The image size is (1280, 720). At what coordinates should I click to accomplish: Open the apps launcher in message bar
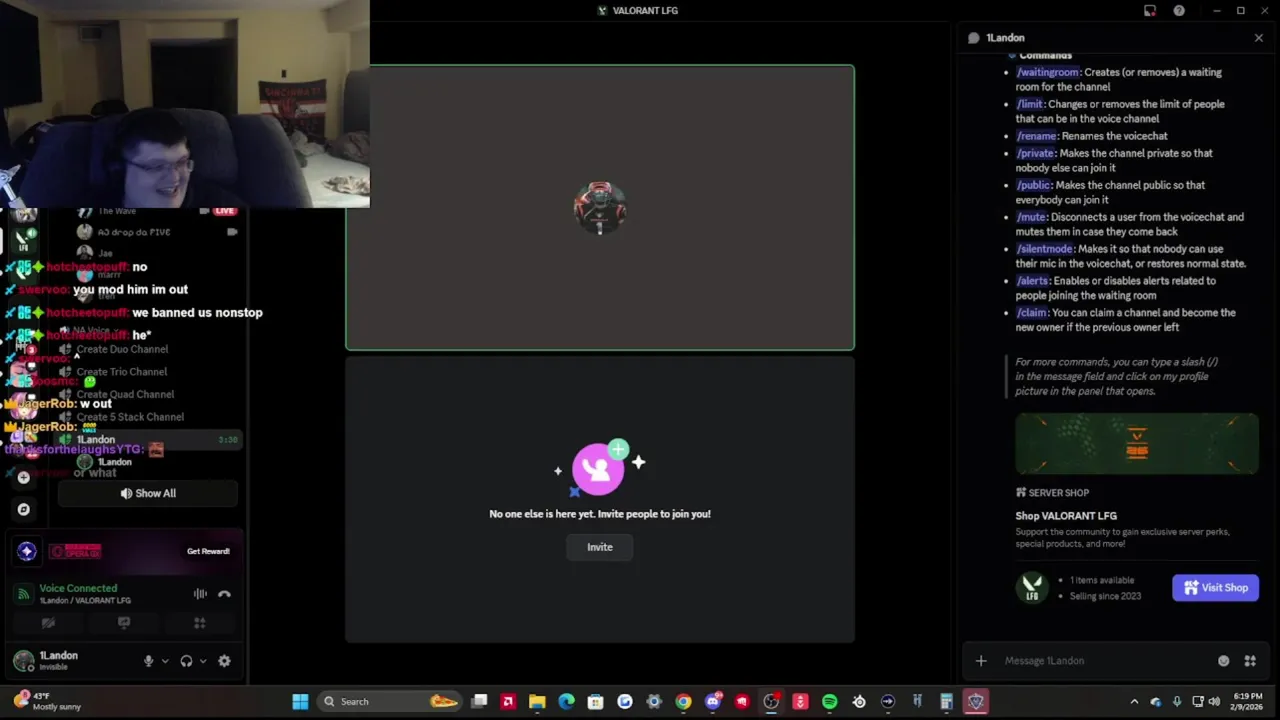pyautogui.click(x=1250, y=661)
